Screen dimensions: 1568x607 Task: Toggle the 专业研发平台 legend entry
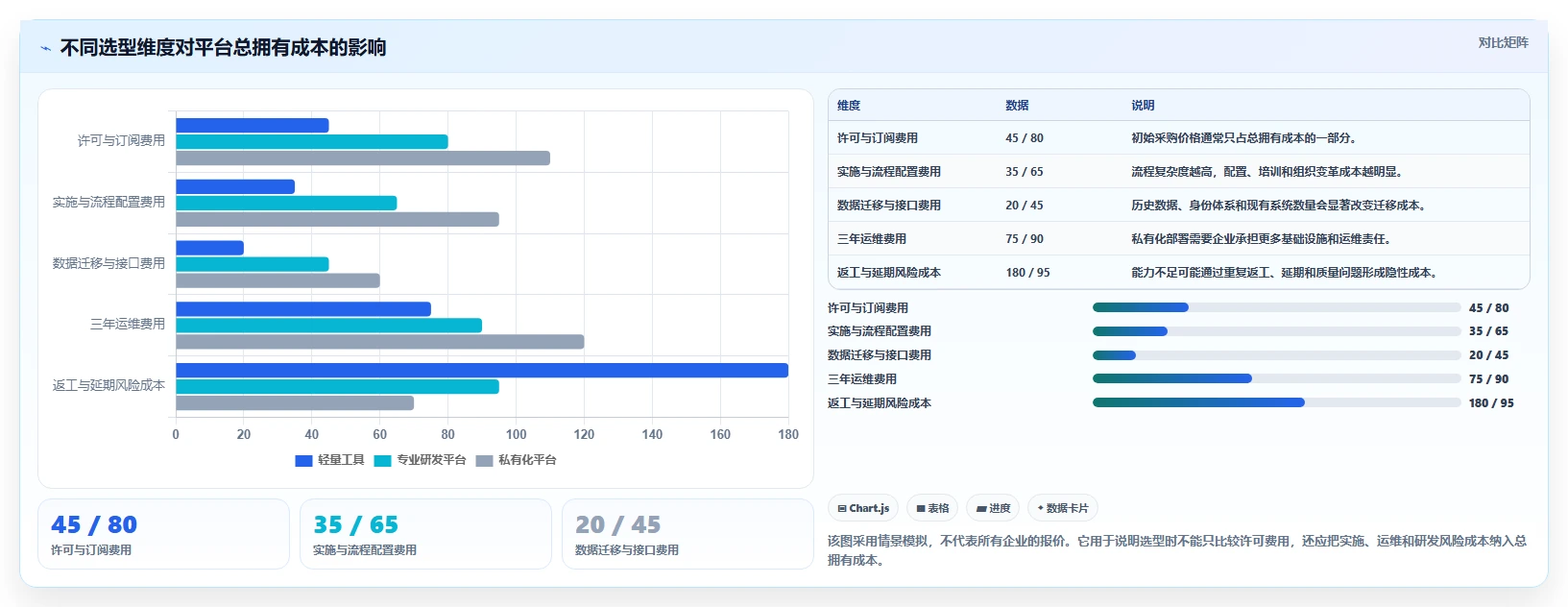[x=420, y=460]
